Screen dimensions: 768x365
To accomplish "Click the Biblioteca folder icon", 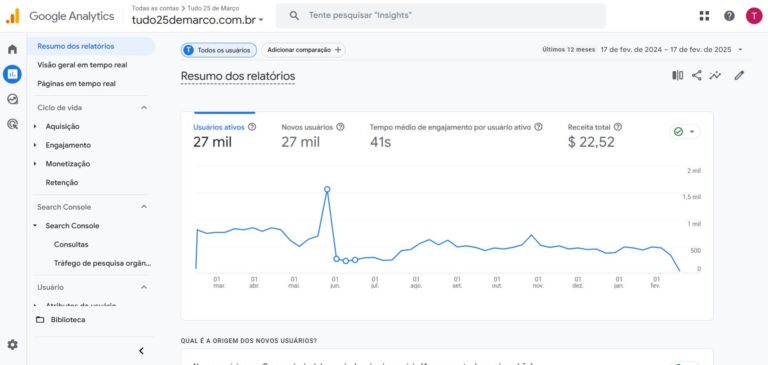I will pos(40,319).
